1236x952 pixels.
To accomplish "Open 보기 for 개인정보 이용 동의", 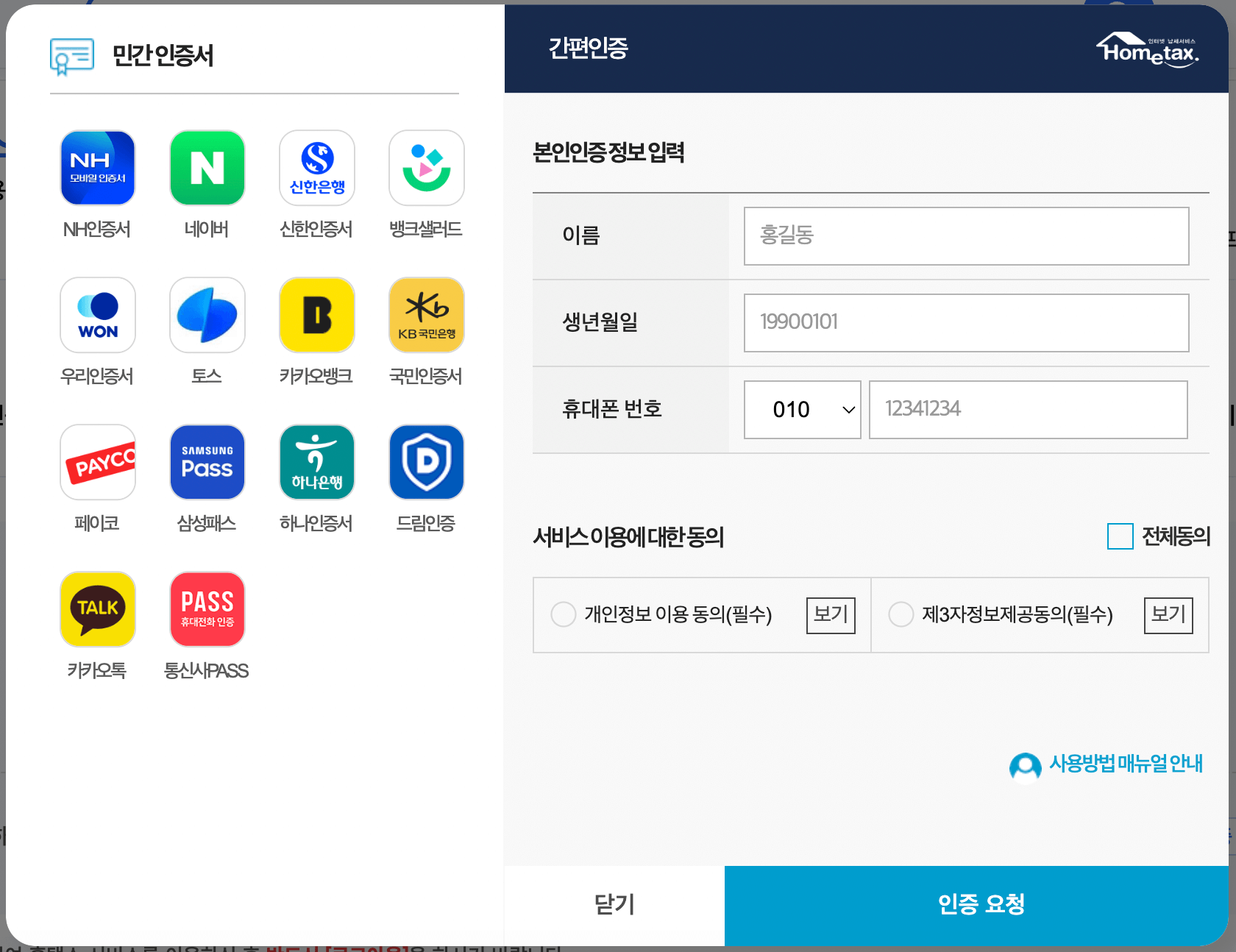I will (x=831, y=615).
